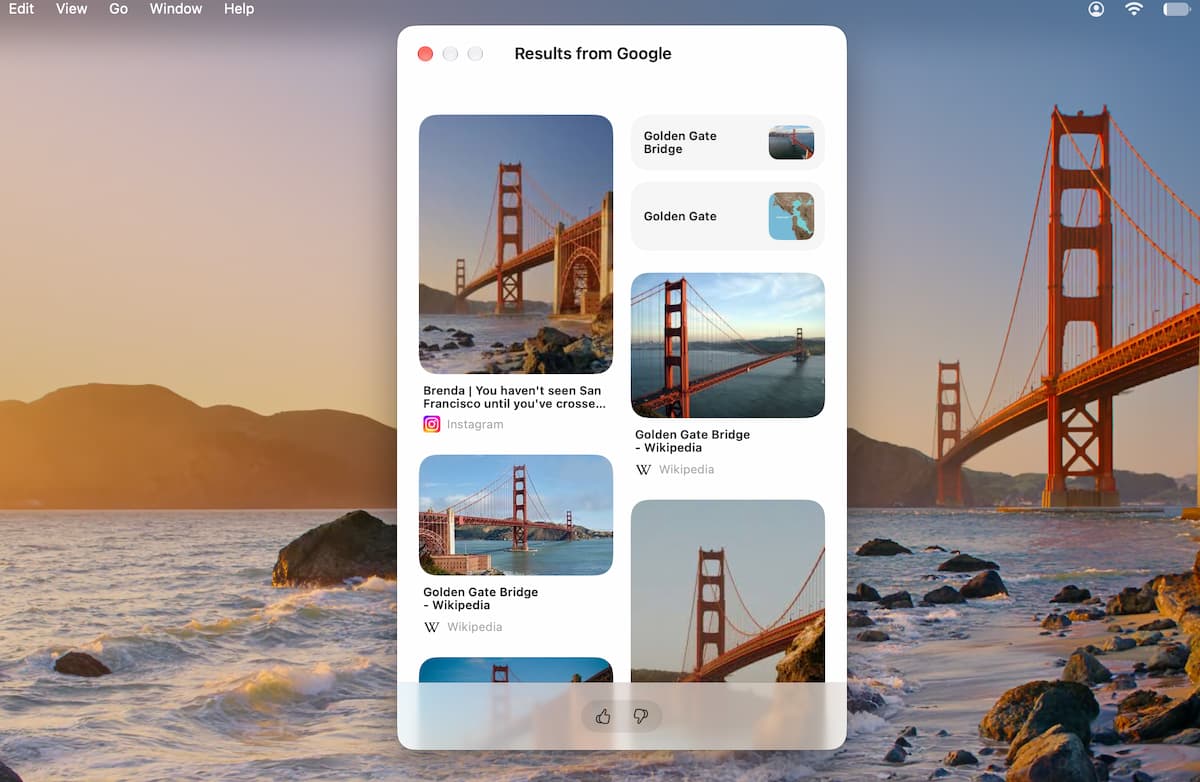The height and width of the screenshot is (782, 1200).
Task: Open the tall bridge tower photo against gray sky
Action: [728, 591]
